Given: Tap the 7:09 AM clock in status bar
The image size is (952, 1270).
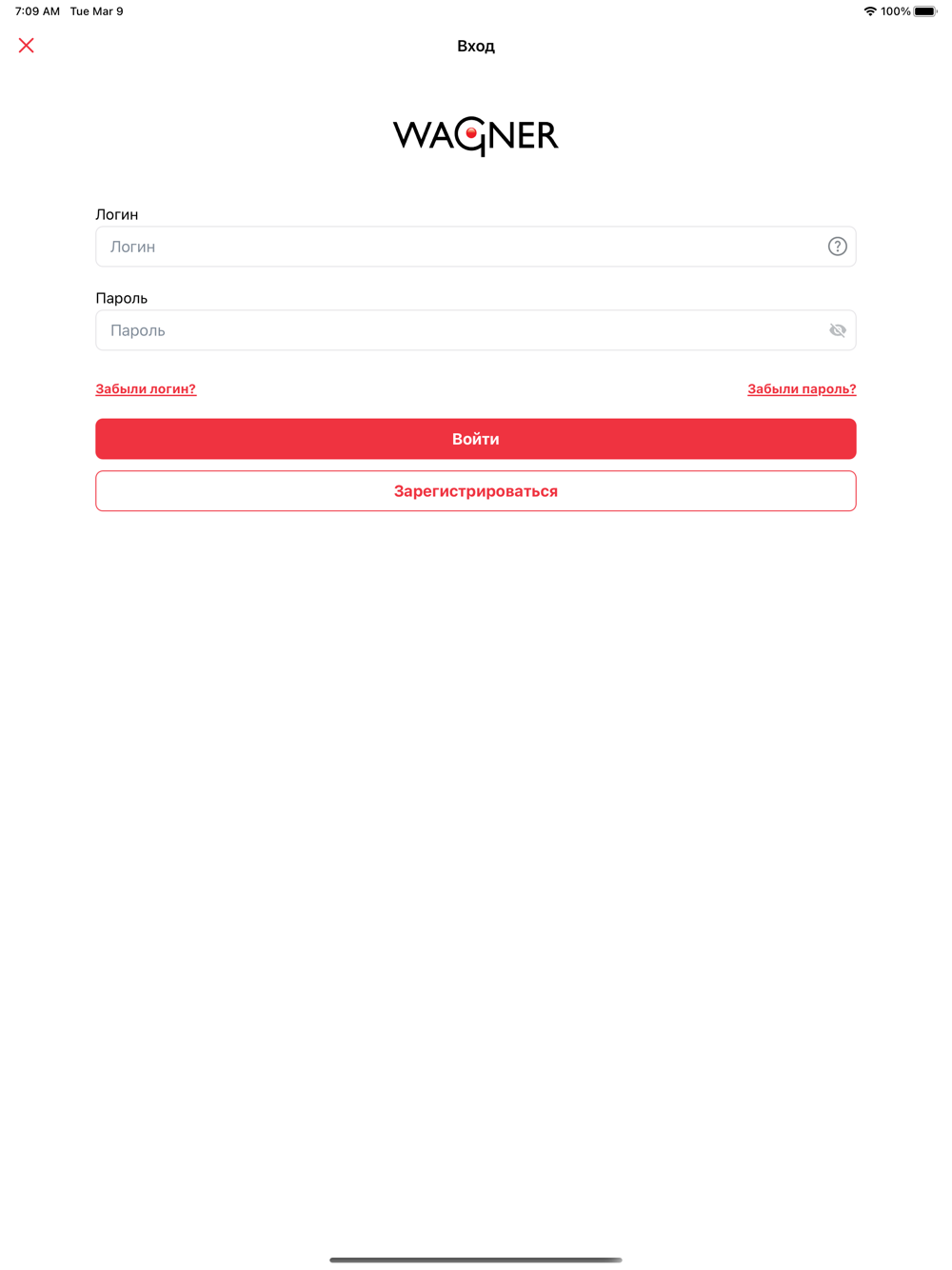Looking at the screenshot, I should [x=37, y=11].
